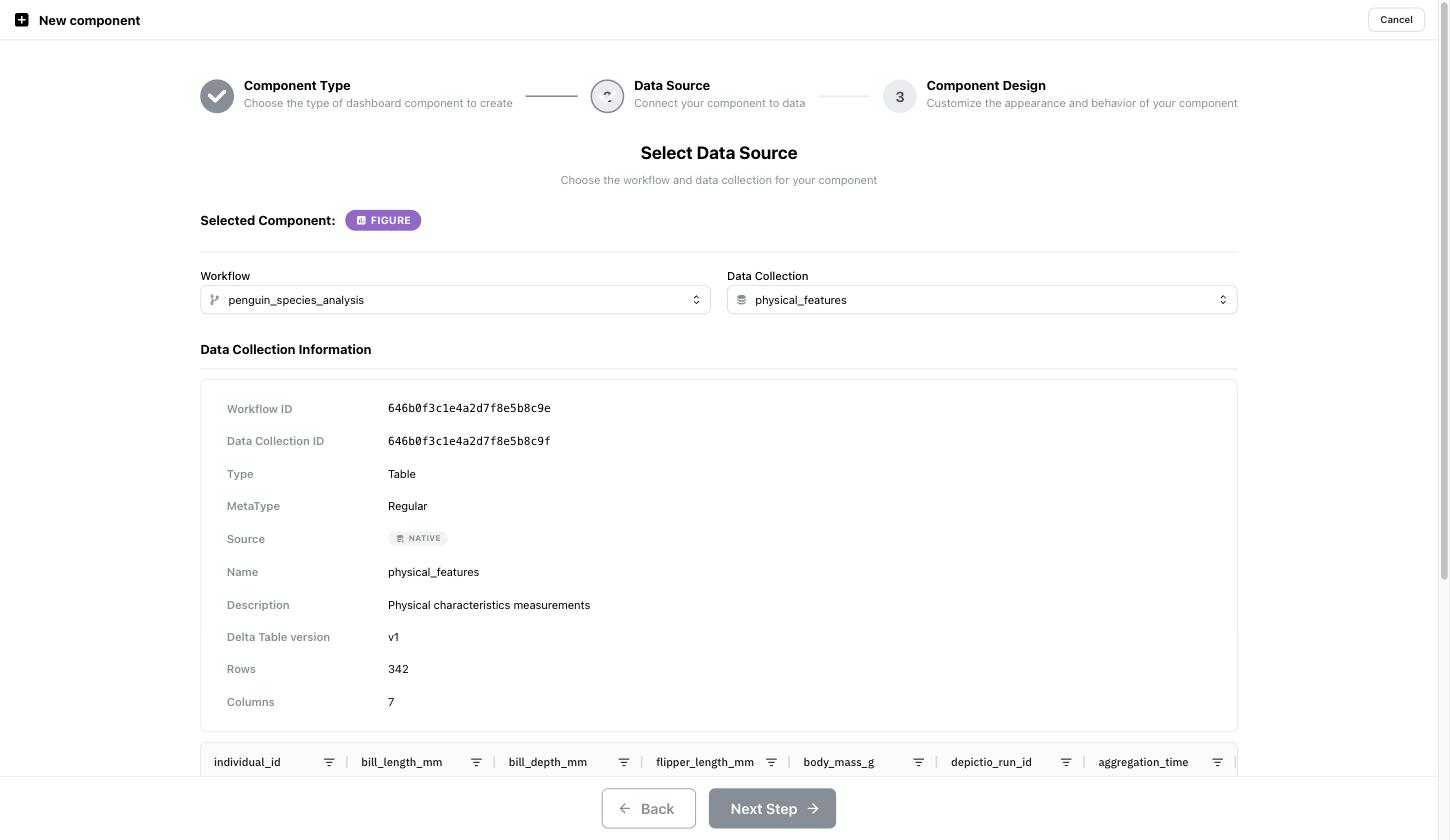Click the MetaType value Regular
Viewport: 1450px width, 840px height.
point(407,506)
